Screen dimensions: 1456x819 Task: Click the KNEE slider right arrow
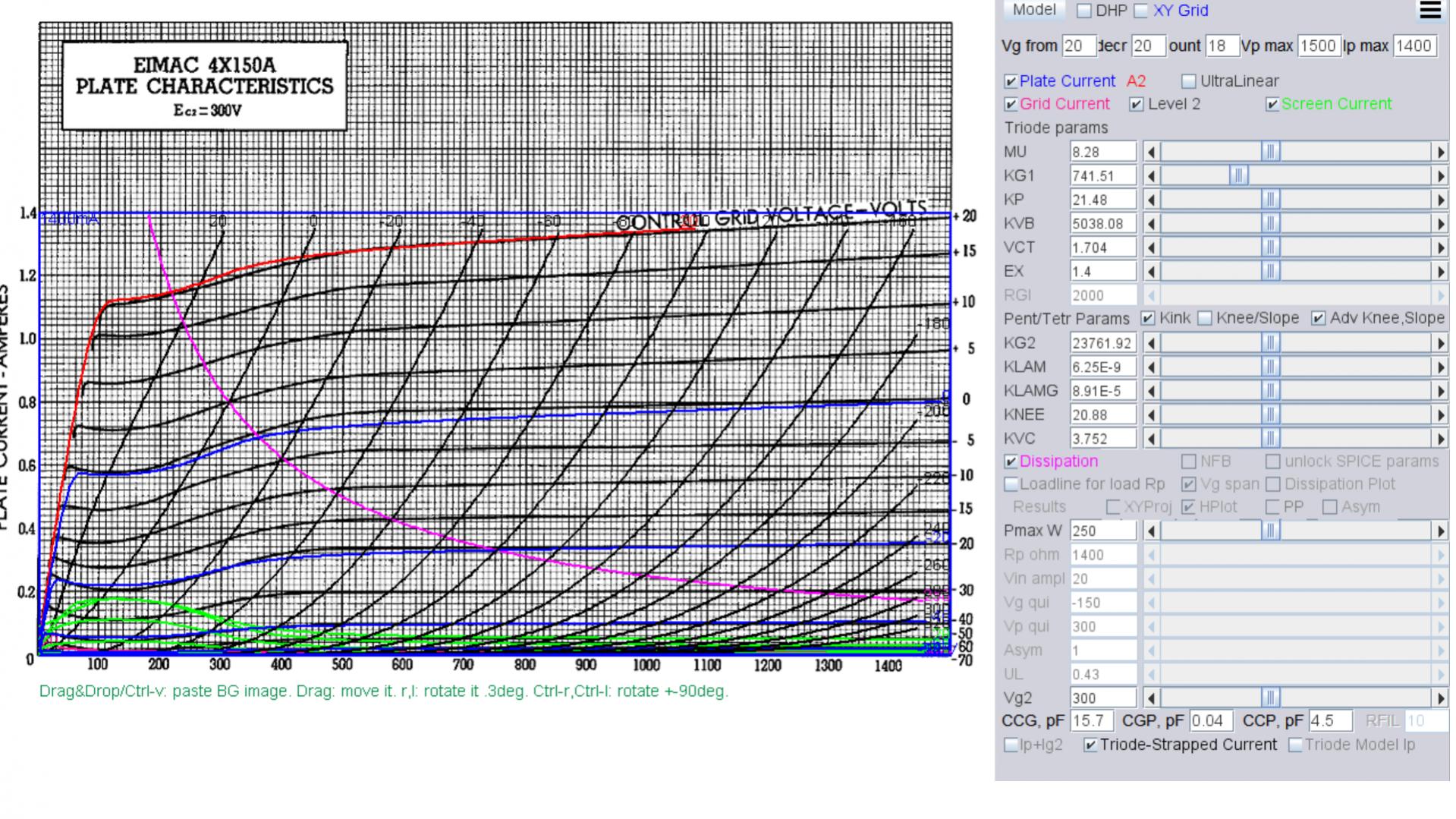1440,415
